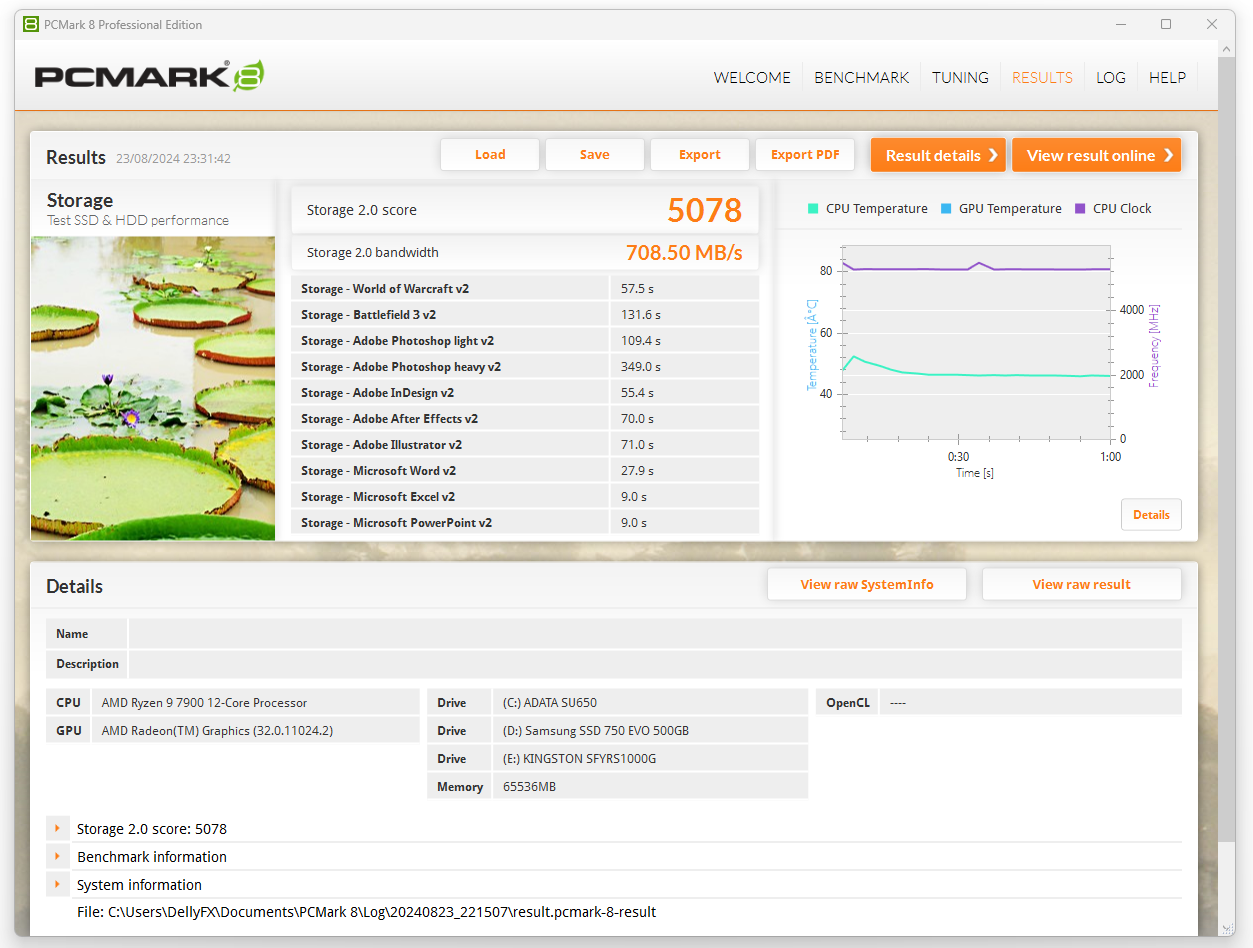1253x948 pixels.
Task: Click the Export PDF button
Action: pos(805,155)
